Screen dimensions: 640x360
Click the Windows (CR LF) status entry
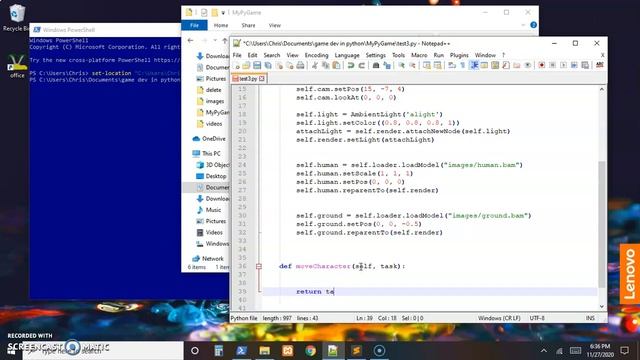[499, 318]
